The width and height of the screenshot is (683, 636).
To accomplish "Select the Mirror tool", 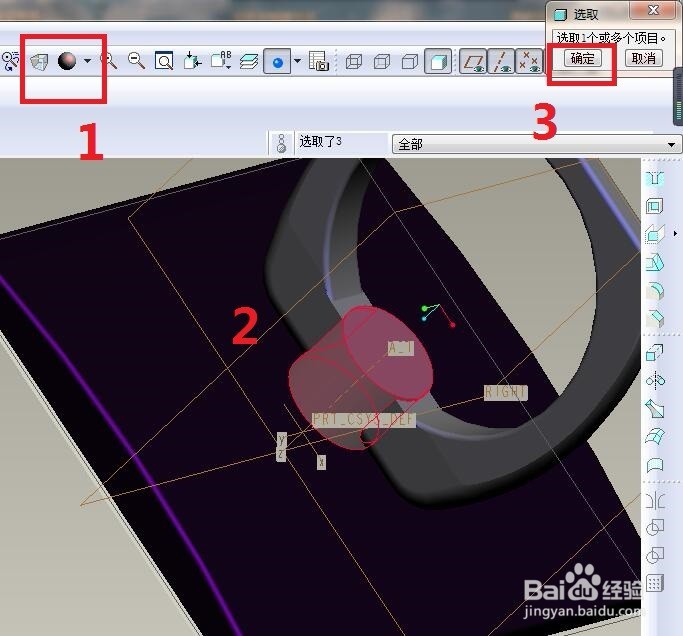I will [655, 381].
